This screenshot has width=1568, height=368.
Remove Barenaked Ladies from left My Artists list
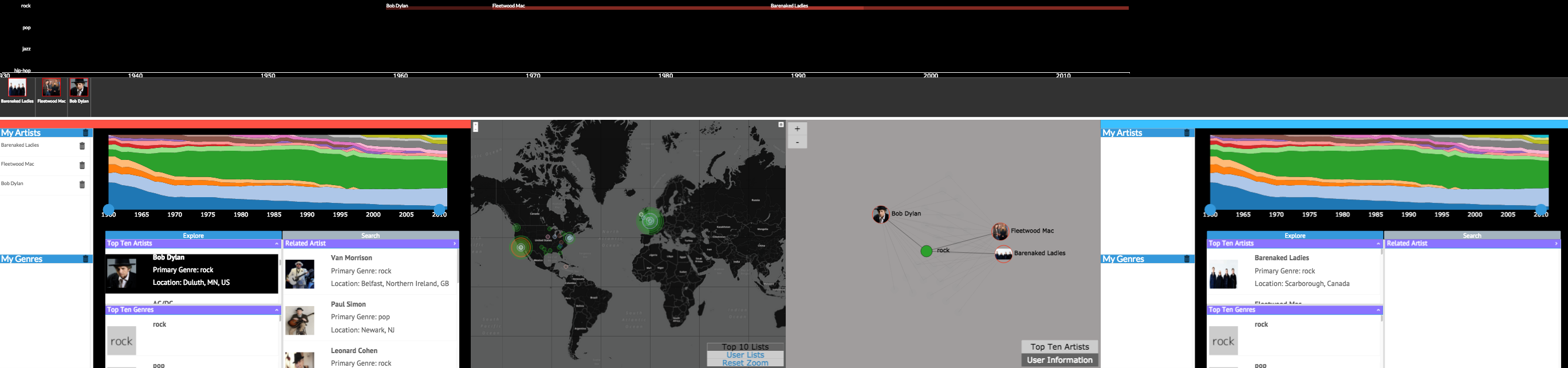click(82, 146)
